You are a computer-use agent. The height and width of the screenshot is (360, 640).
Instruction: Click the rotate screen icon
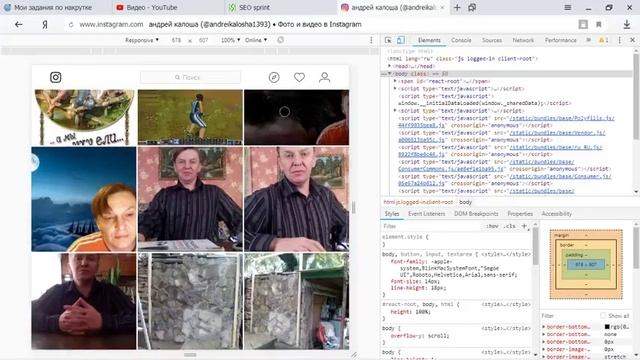click(x=280, y=40)
